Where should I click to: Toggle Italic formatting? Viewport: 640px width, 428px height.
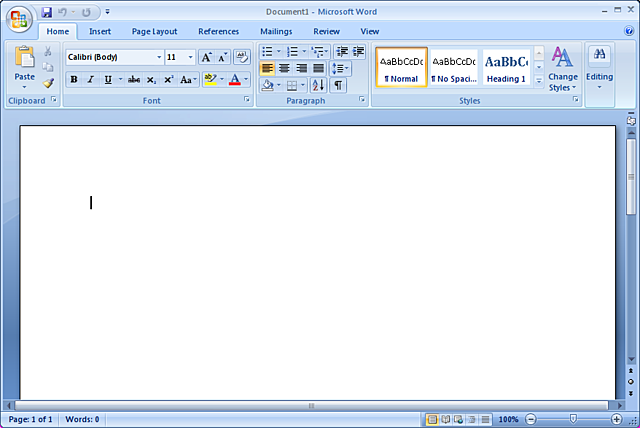(91, 79)
